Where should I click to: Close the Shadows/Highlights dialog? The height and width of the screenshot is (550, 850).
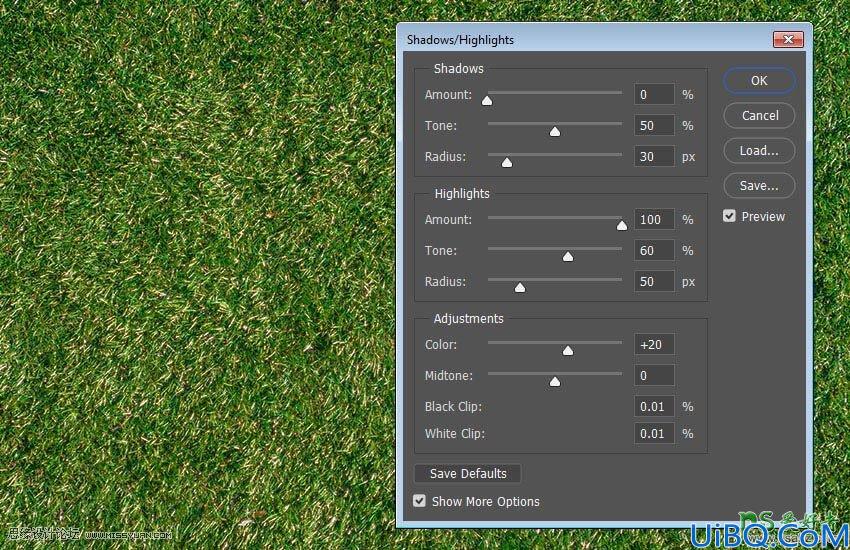[x=788, y=40]
